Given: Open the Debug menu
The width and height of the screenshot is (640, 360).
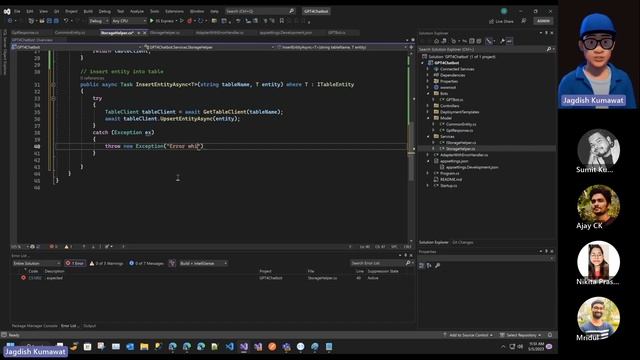Looking at the screenshot, I should point(104,11).
